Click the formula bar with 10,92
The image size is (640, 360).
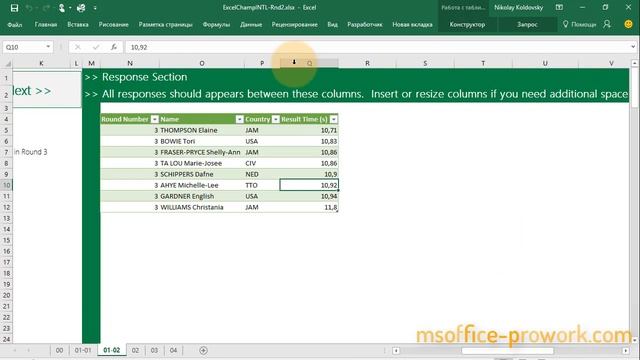coord(378,47)
